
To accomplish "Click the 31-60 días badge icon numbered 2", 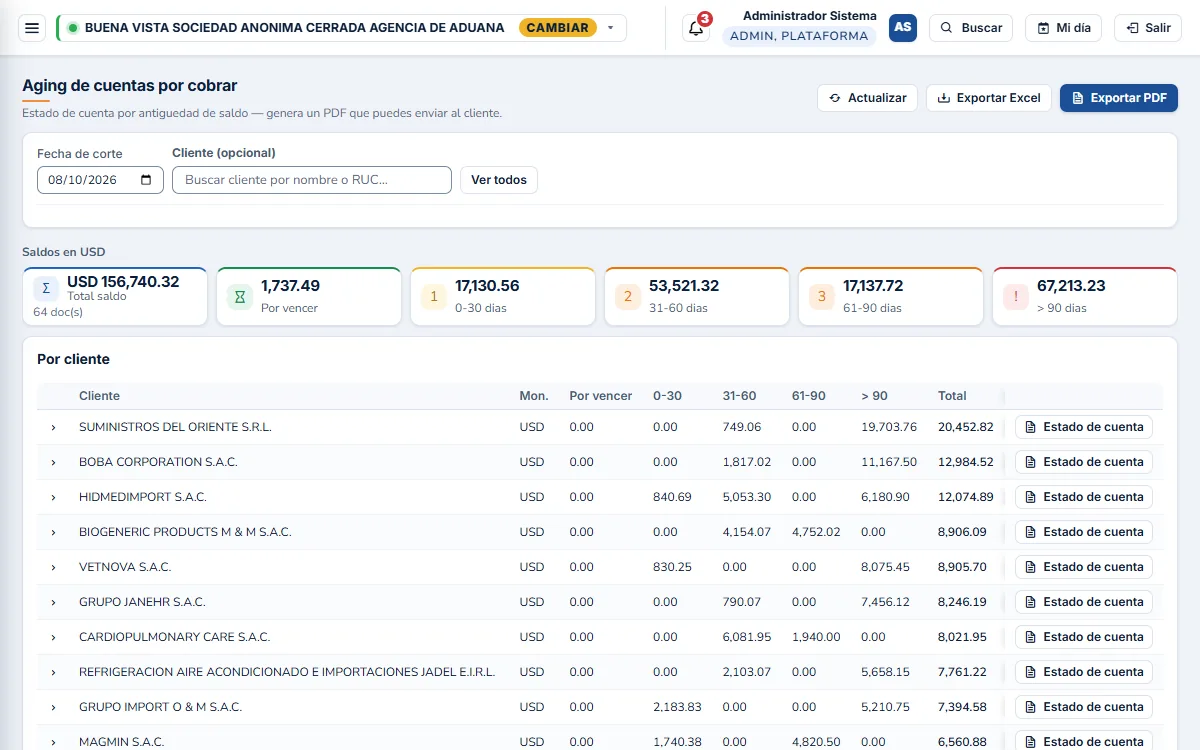I will [628, 297].
